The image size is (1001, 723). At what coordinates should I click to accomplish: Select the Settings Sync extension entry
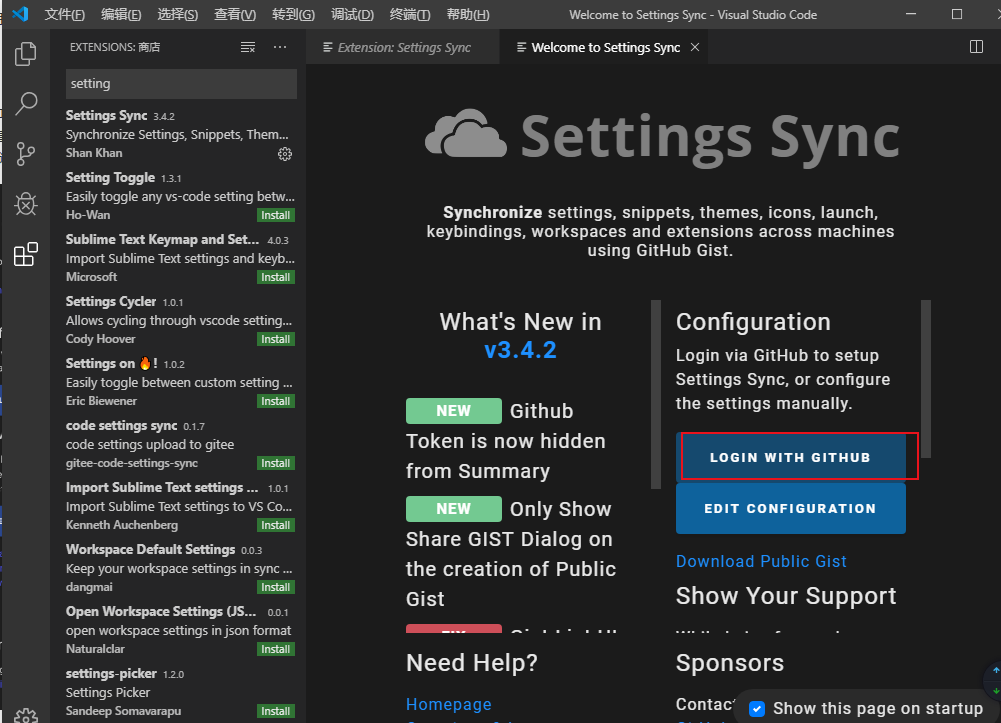point(179,134)
